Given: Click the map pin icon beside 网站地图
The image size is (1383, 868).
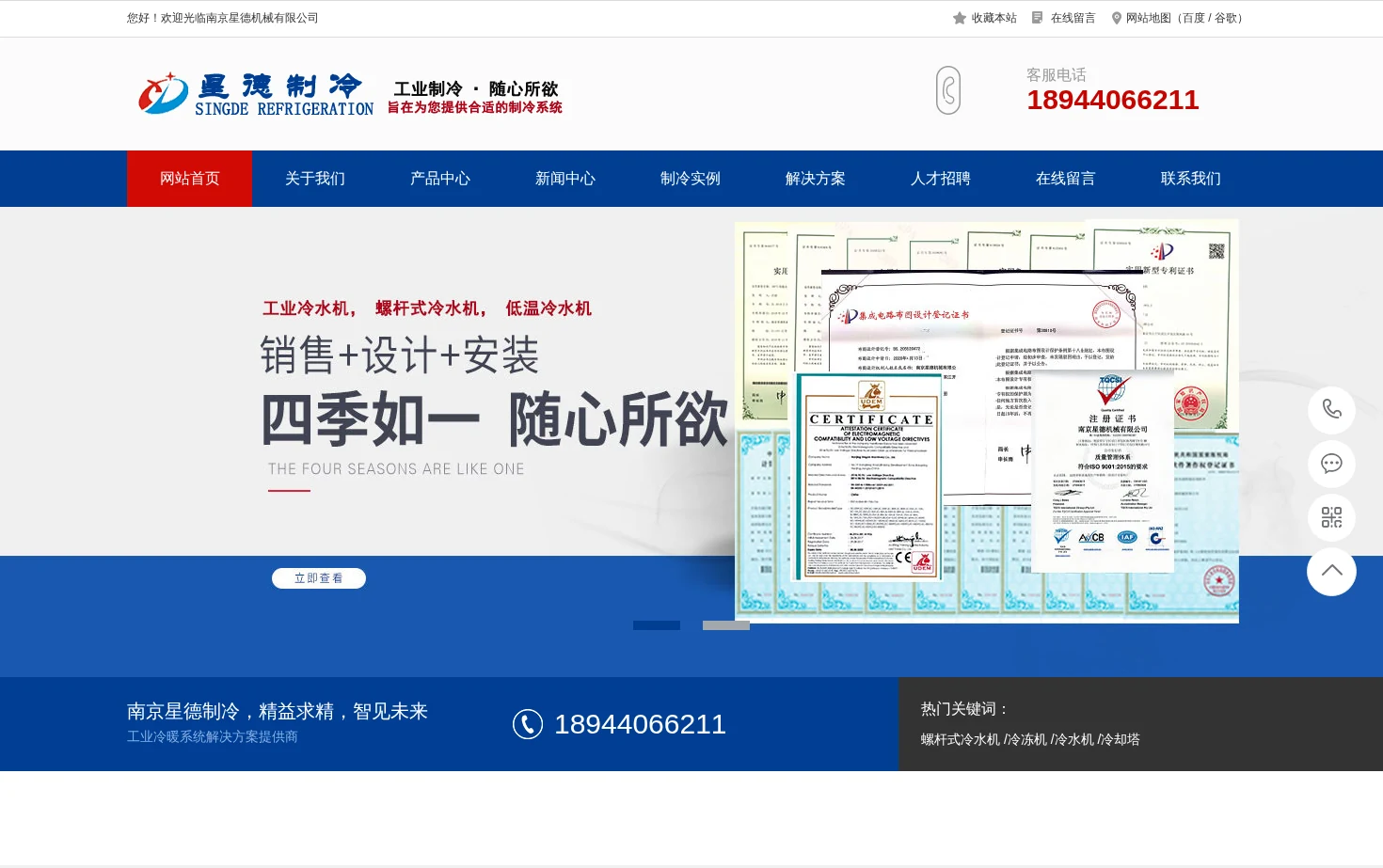Looking at the screenshot, I should coord(1117,18).
